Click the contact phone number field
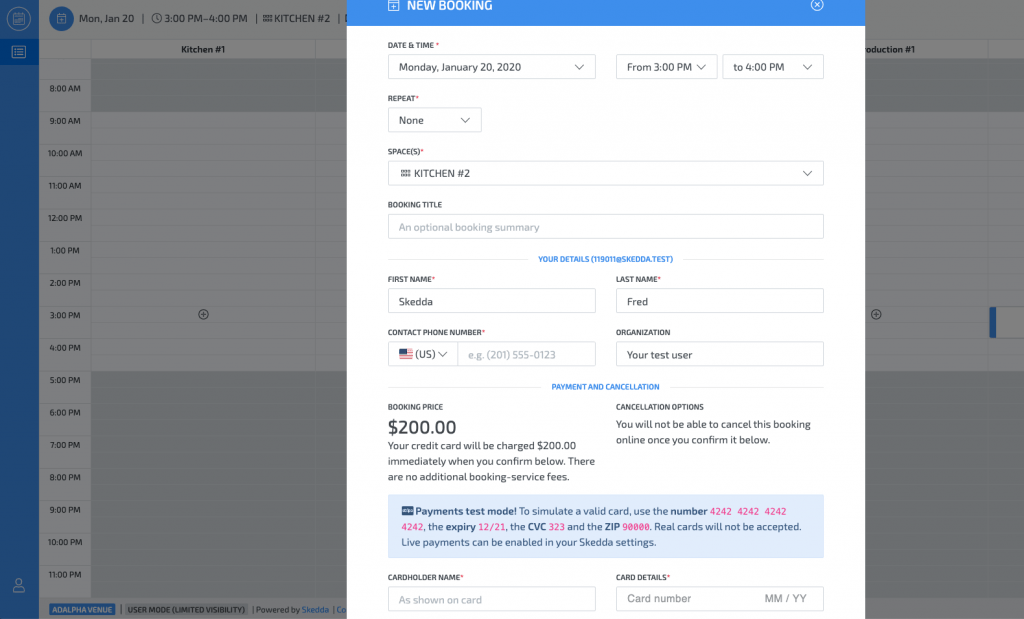 [x=525, y=355]
